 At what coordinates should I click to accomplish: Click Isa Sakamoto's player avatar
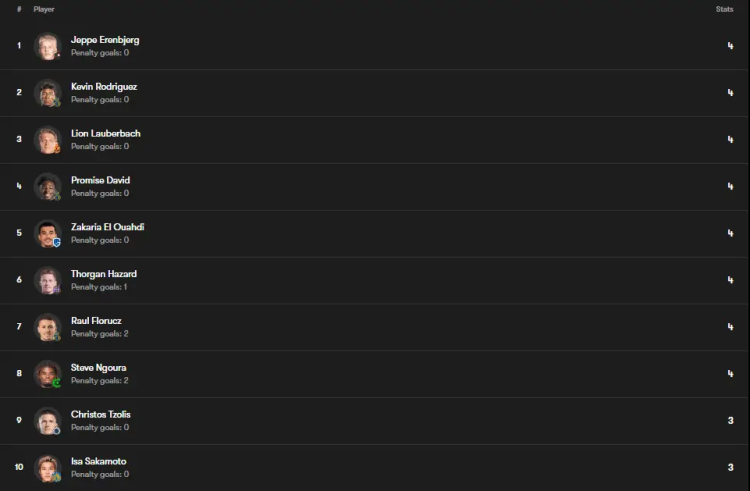pyautogui.click(x=48, y=468)
